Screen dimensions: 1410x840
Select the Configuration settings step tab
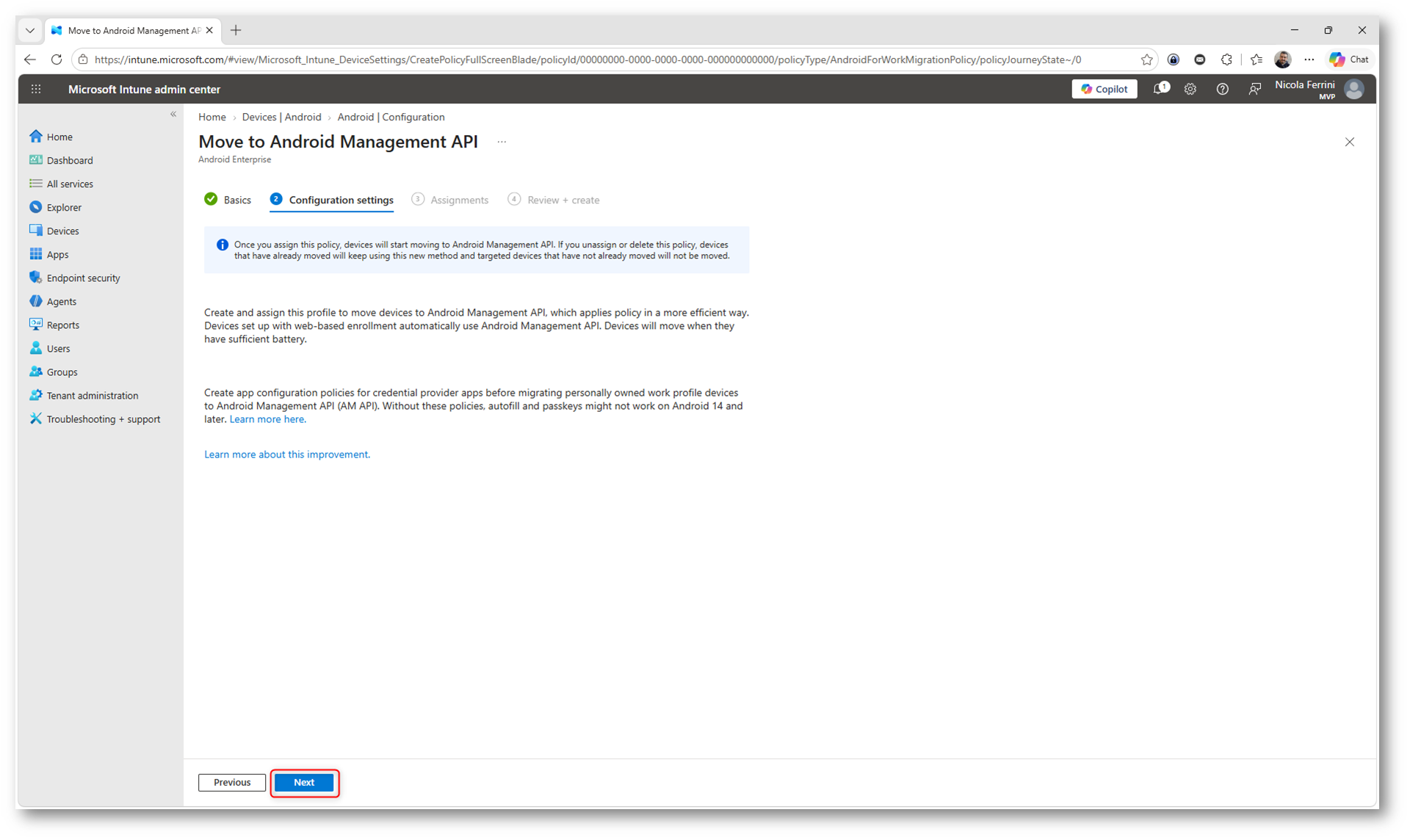point(332,200)
